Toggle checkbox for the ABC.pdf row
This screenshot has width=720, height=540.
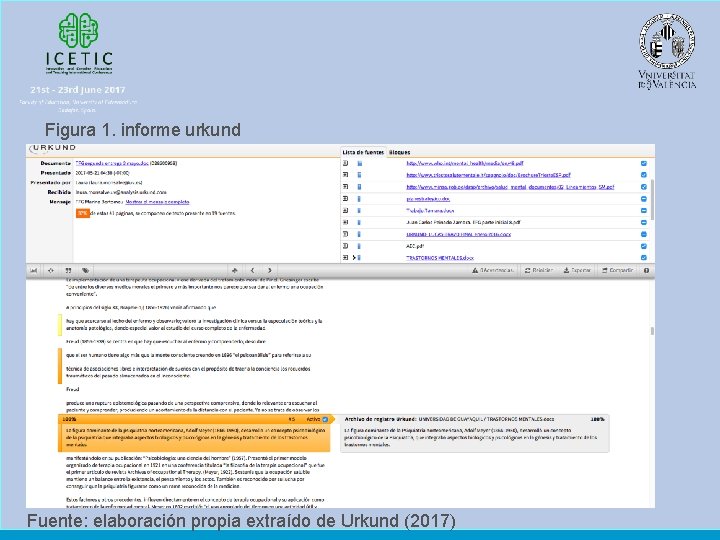click(x=643, y=246)
